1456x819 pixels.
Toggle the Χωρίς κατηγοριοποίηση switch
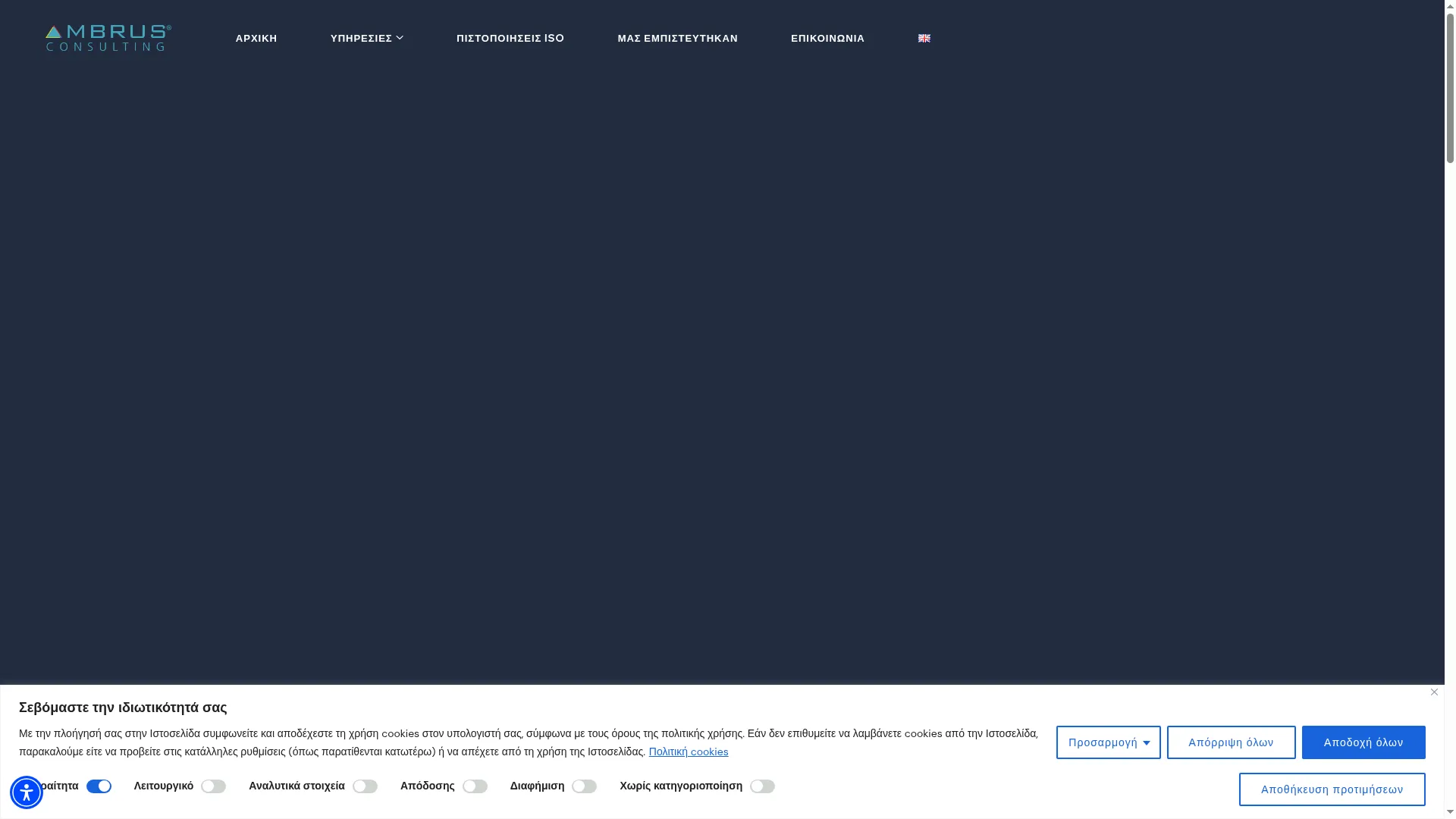pos(762,786)
